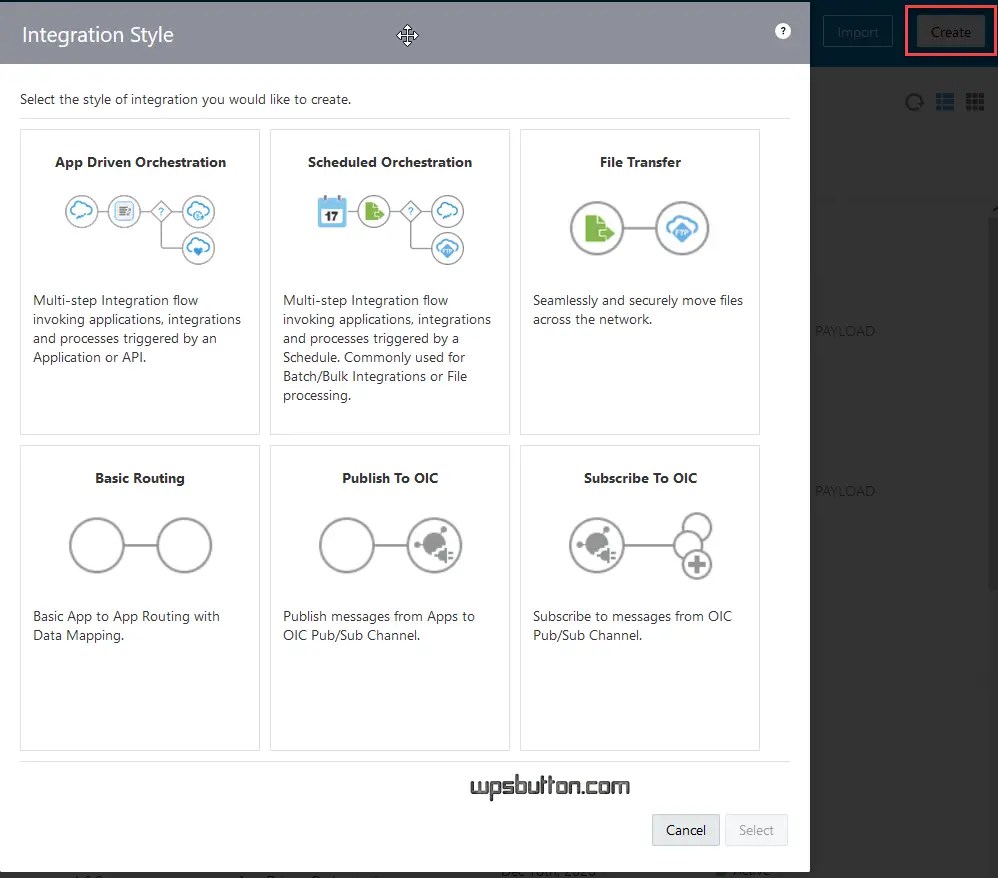Viewport: 998px width, 878px height.
Task: Refresh the integrations list
Action: tap(913, 102)
